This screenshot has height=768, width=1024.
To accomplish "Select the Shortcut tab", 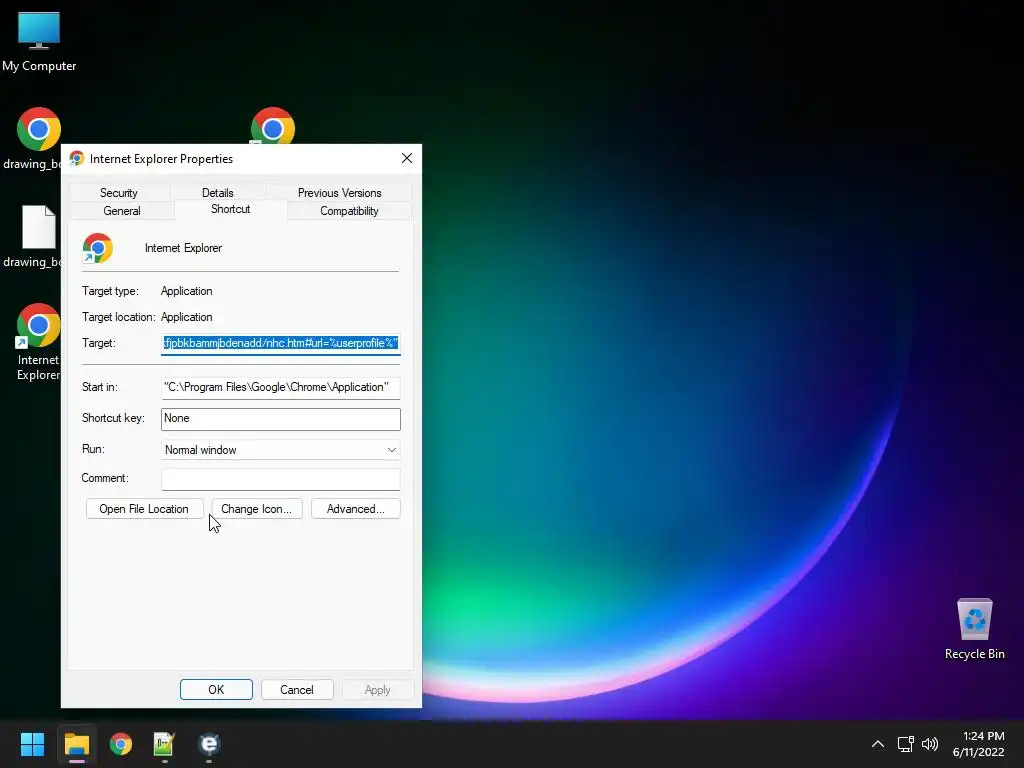I will click(x=231, y=209).
